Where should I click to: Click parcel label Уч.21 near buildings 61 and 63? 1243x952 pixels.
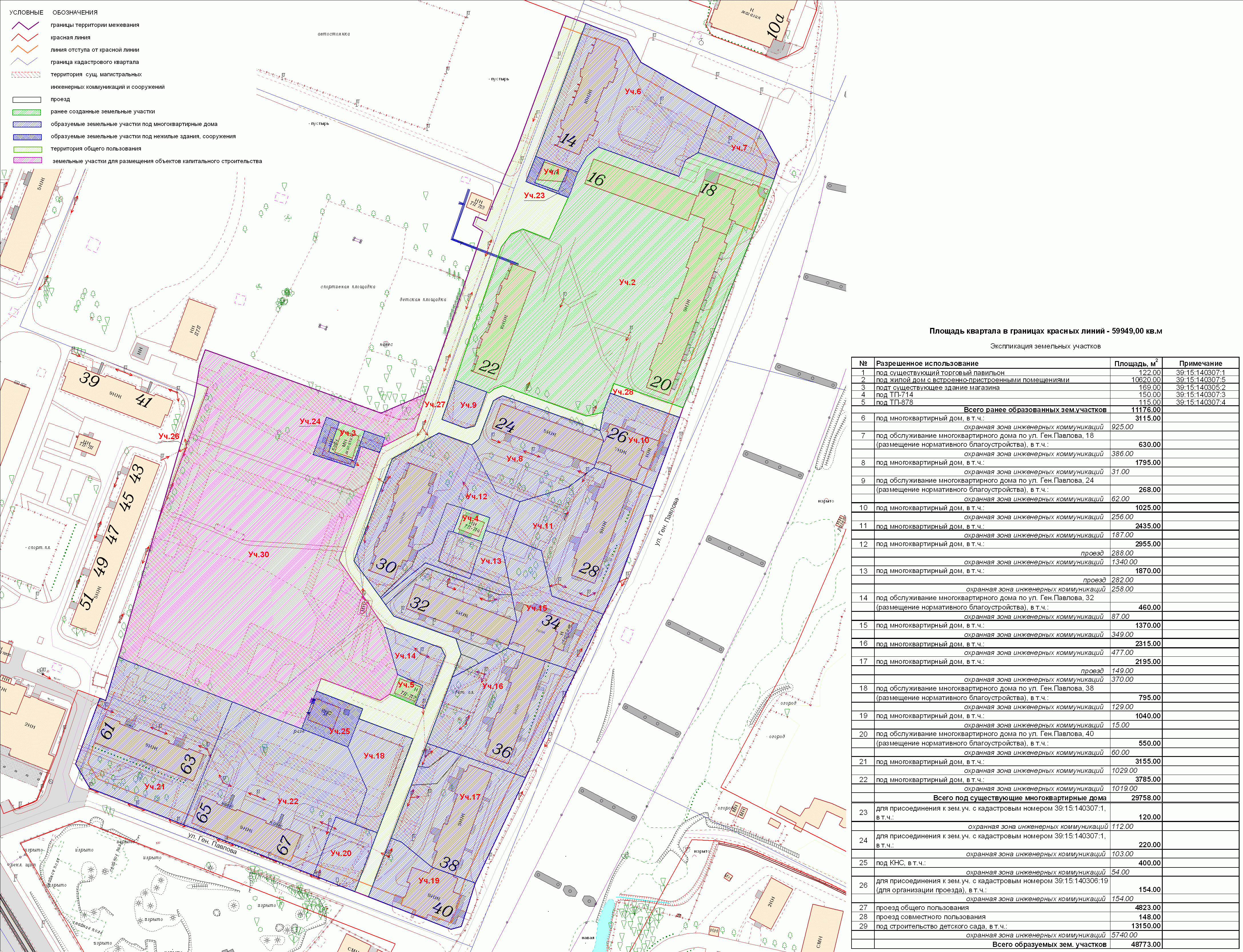coord(154,787)
